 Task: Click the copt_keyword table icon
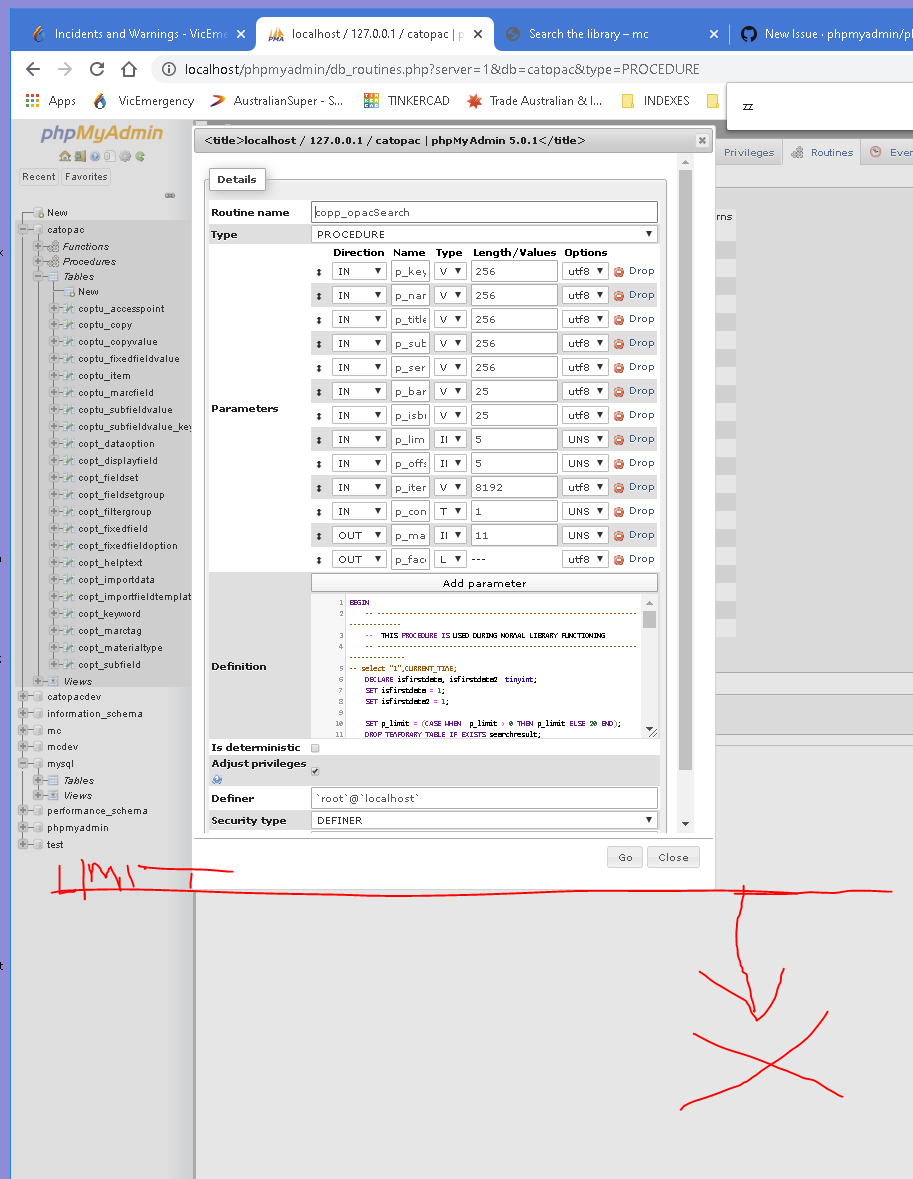pyautogui.click(x=68, y=614)
